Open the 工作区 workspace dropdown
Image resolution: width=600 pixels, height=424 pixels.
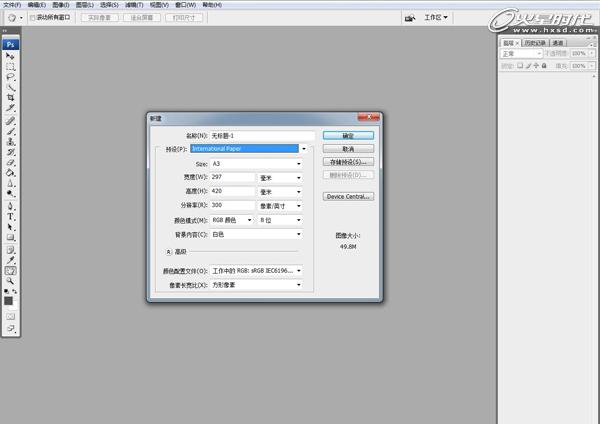click(x=436, y=18)
